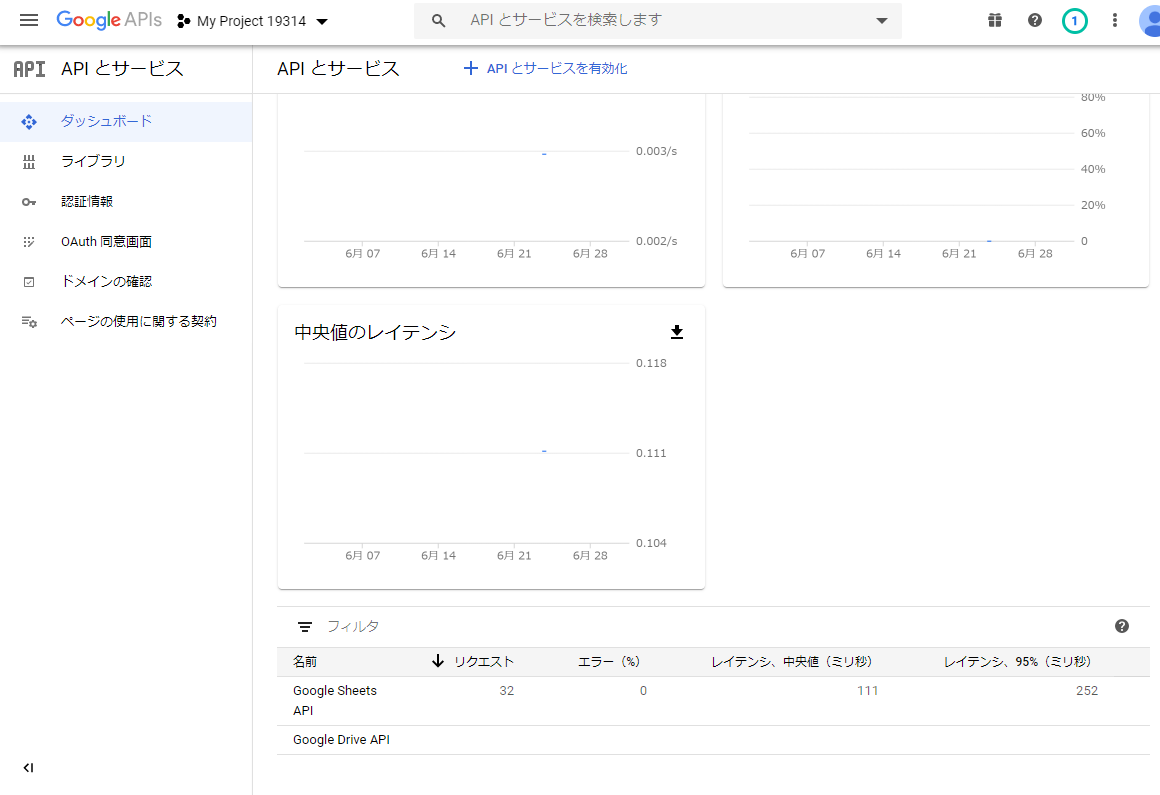The width and height of the screenshot is (1160, 795).
Task: Collapse the left sidebar panel
Action: point(28,767)
